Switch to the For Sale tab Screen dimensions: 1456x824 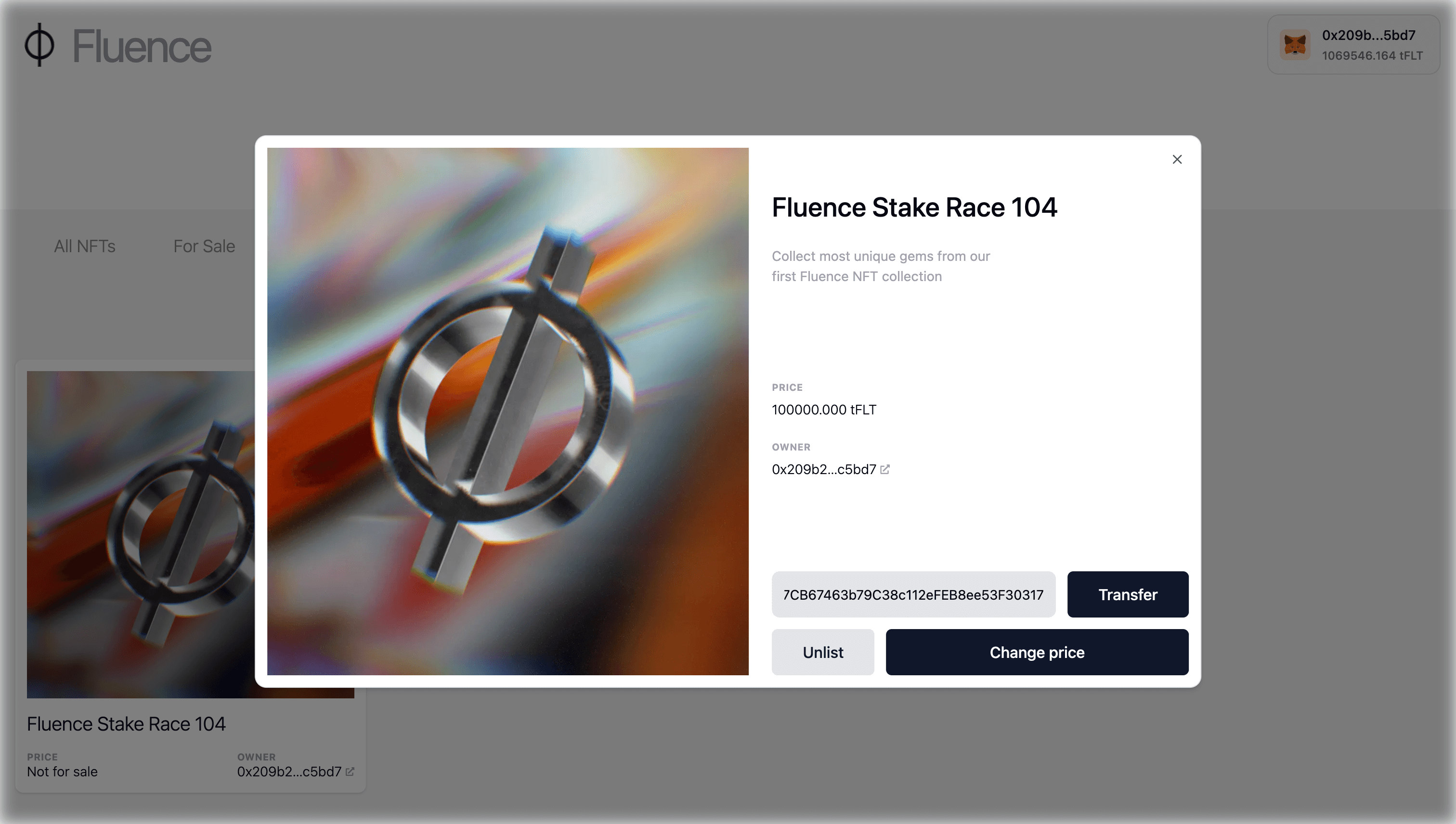(204, 246)
